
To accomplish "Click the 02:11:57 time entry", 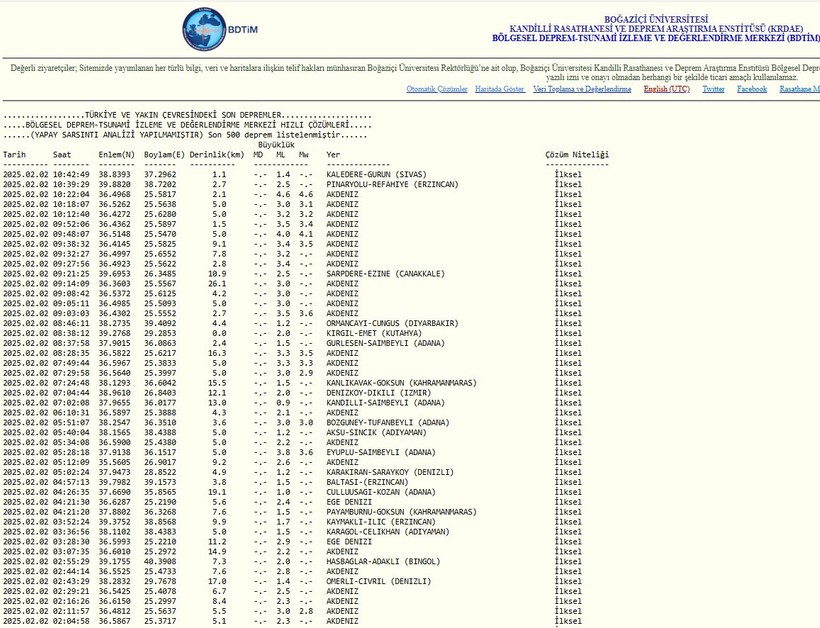I will click(x=71, y=612).
